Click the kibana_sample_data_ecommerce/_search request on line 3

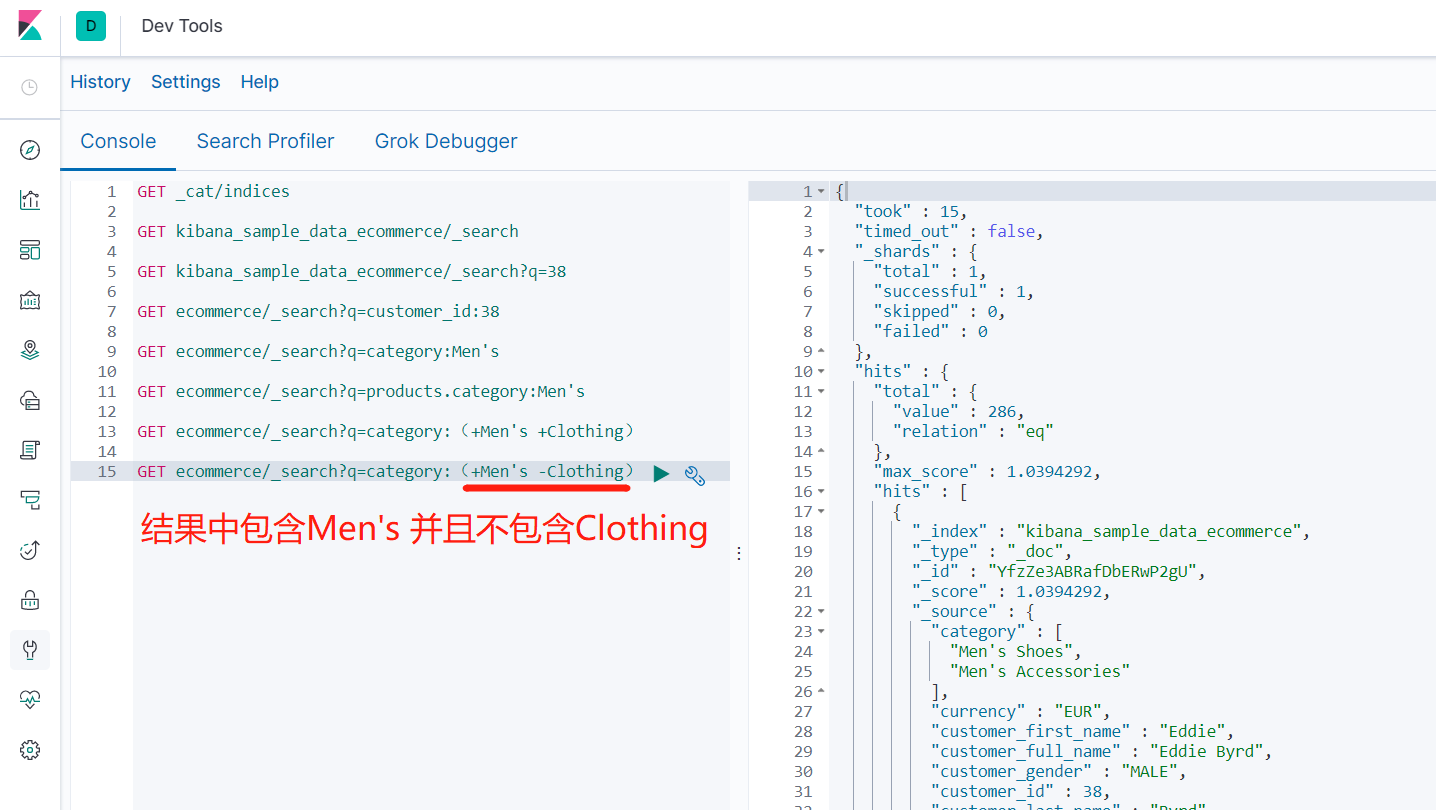tap(328, 231)
